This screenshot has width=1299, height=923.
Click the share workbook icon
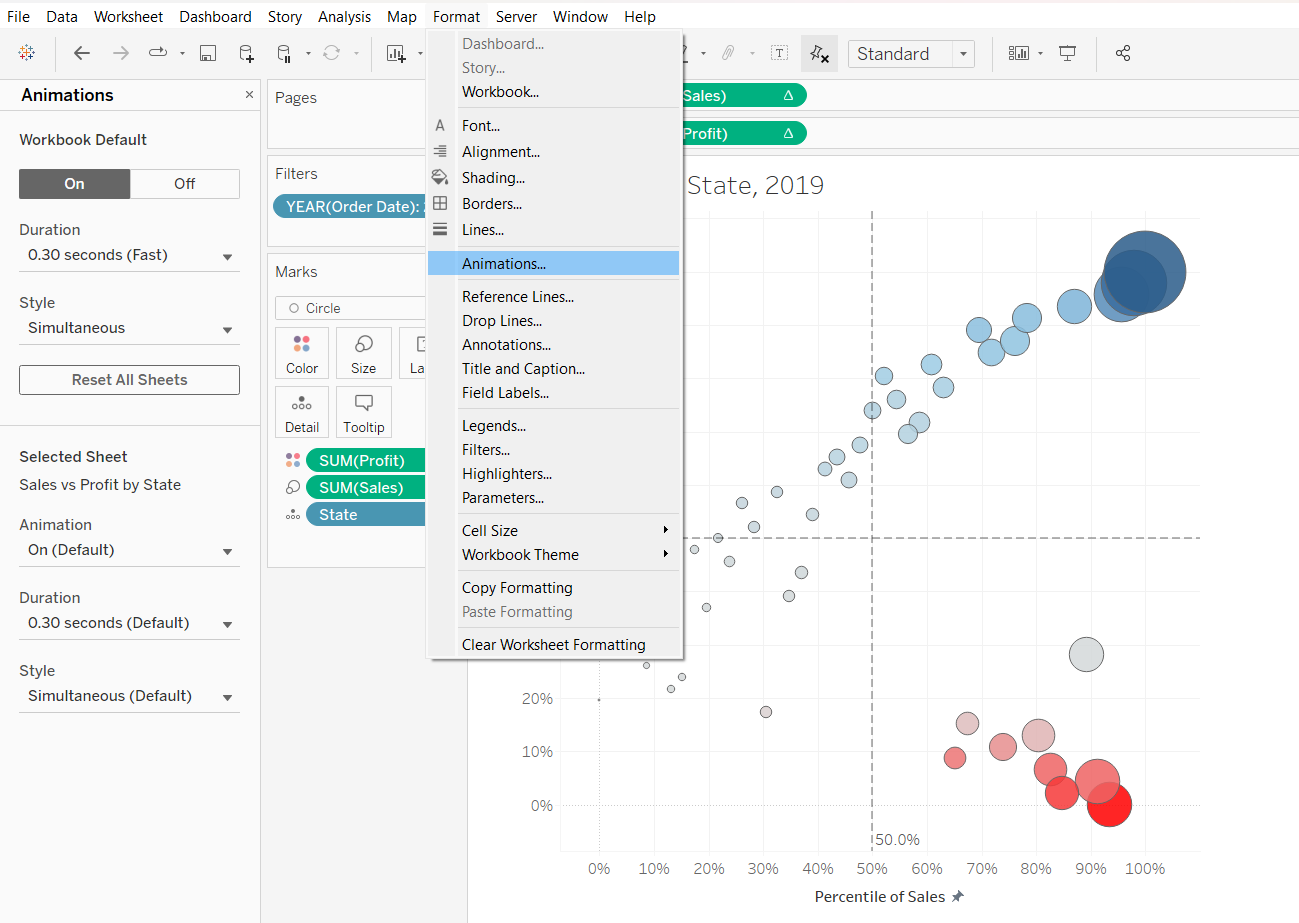[1123, 54]
